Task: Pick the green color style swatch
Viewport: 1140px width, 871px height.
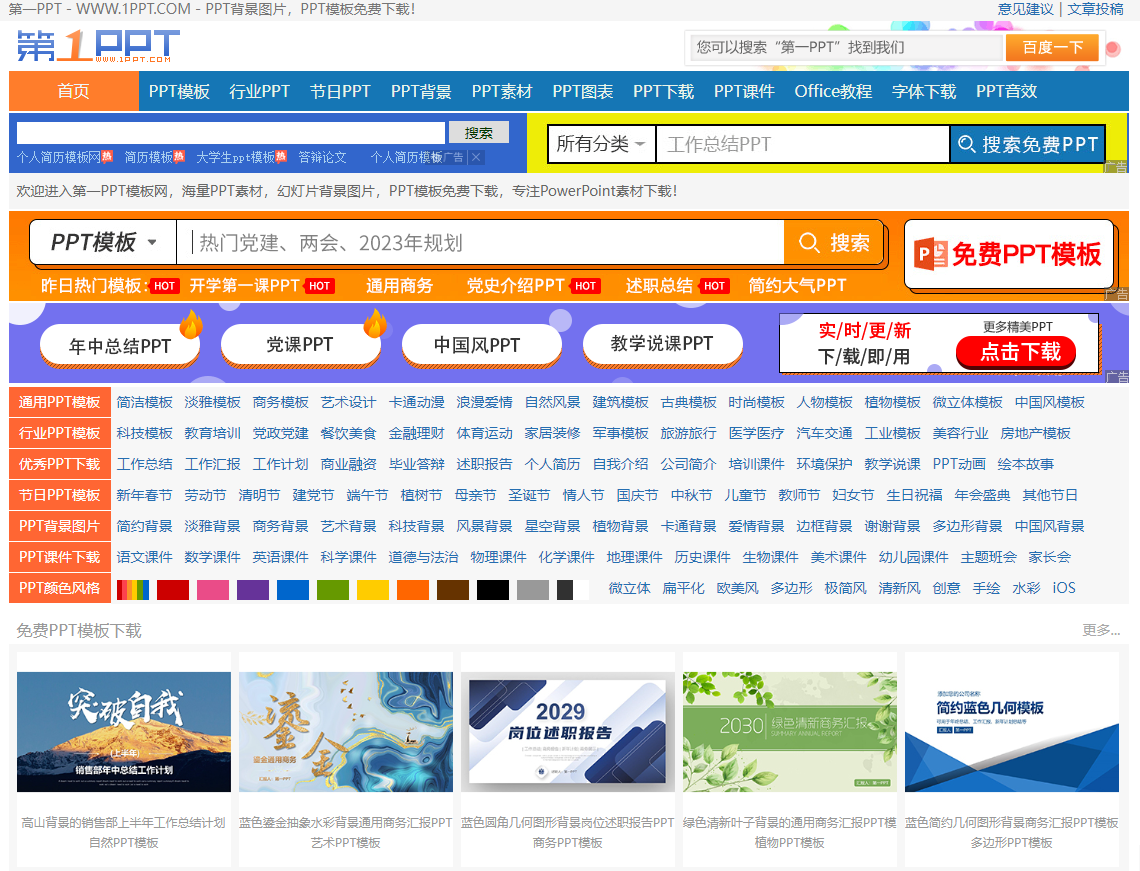Action: 333,589
